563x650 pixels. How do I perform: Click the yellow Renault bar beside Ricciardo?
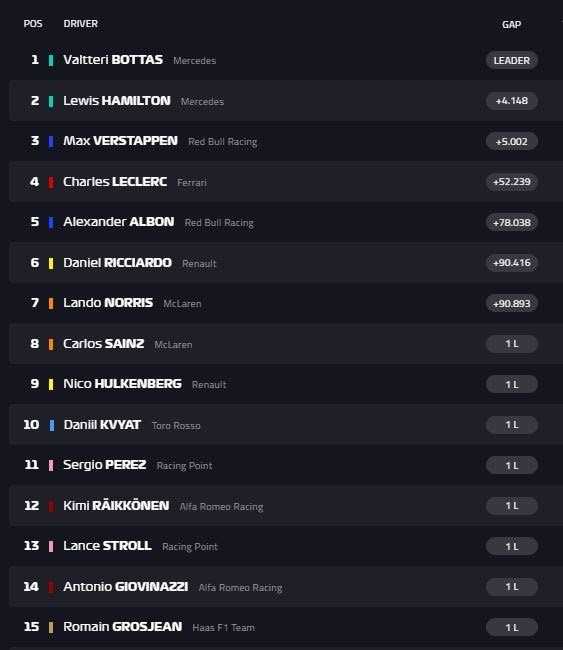coord(51,264)
